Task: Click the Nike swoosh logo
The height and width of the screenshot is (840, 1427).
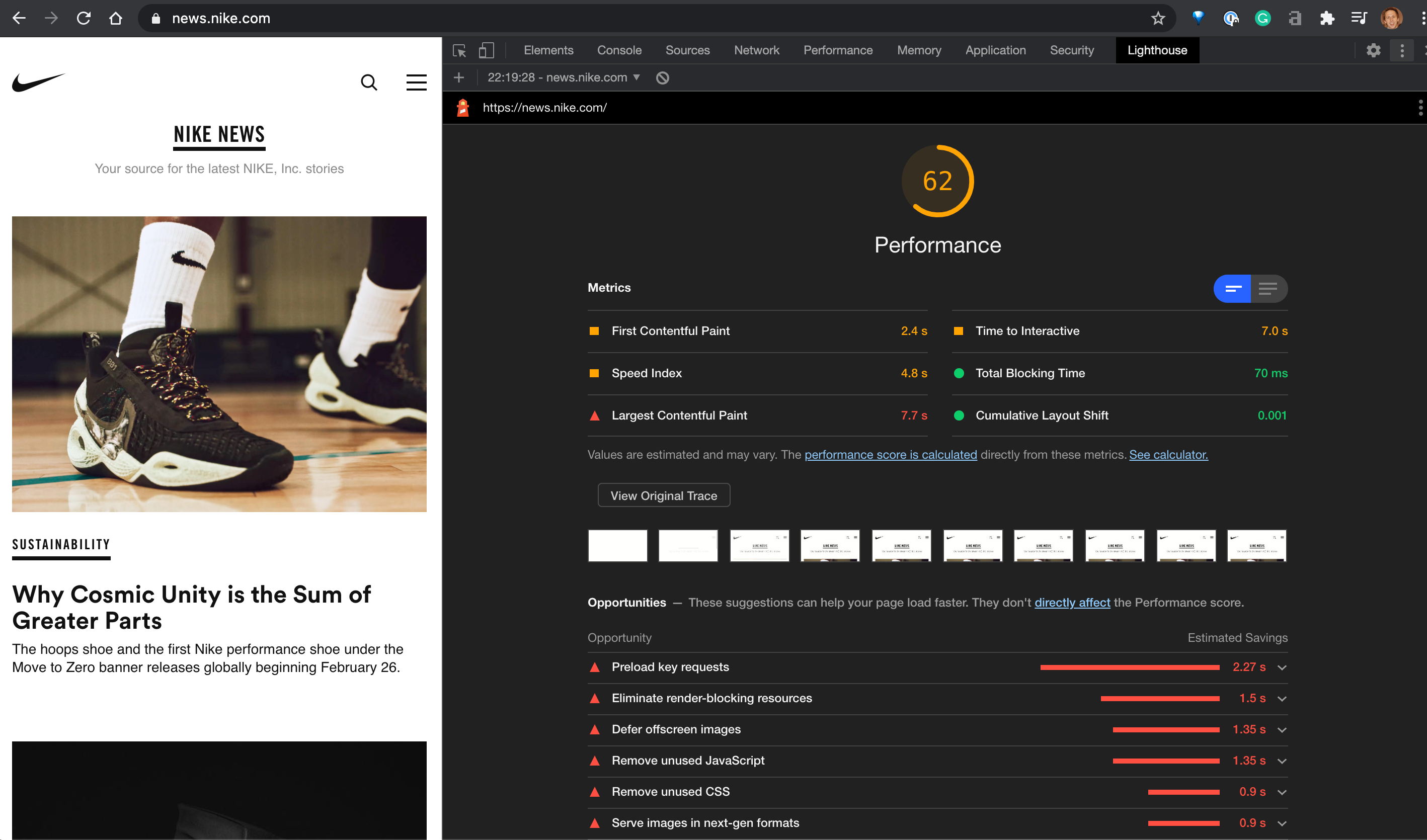Action: tap(39, 82)
